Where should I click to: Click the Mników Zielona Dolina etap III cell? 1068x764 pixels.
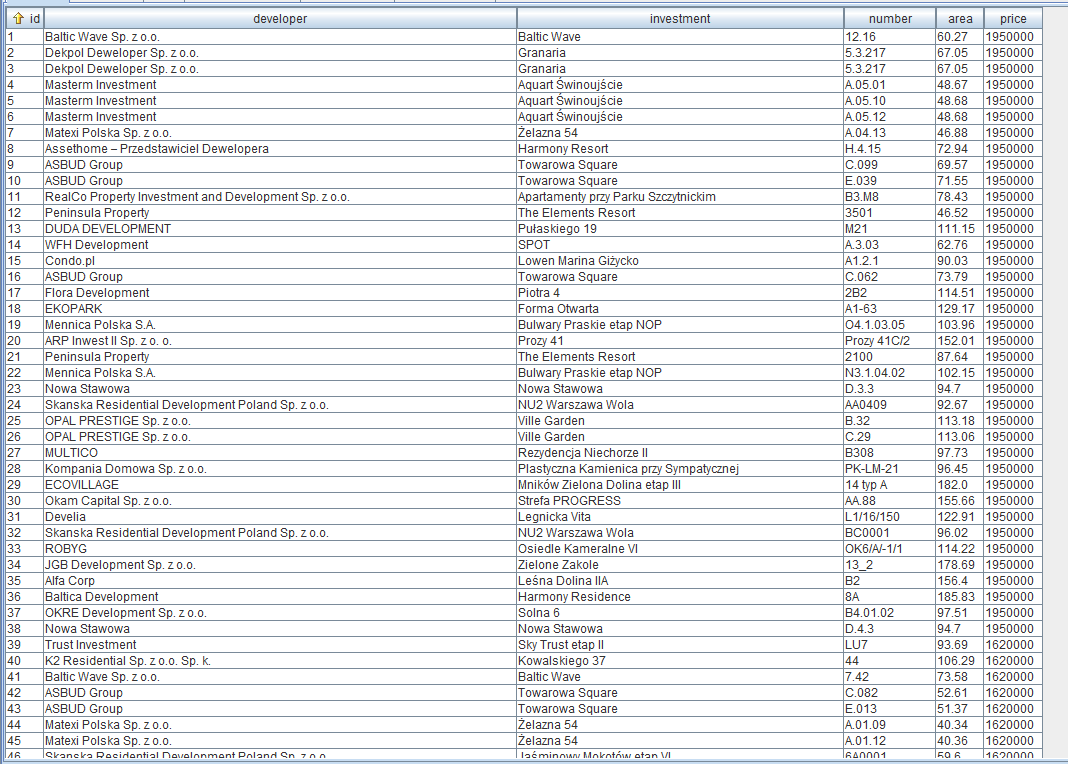[x=599, y=485]
